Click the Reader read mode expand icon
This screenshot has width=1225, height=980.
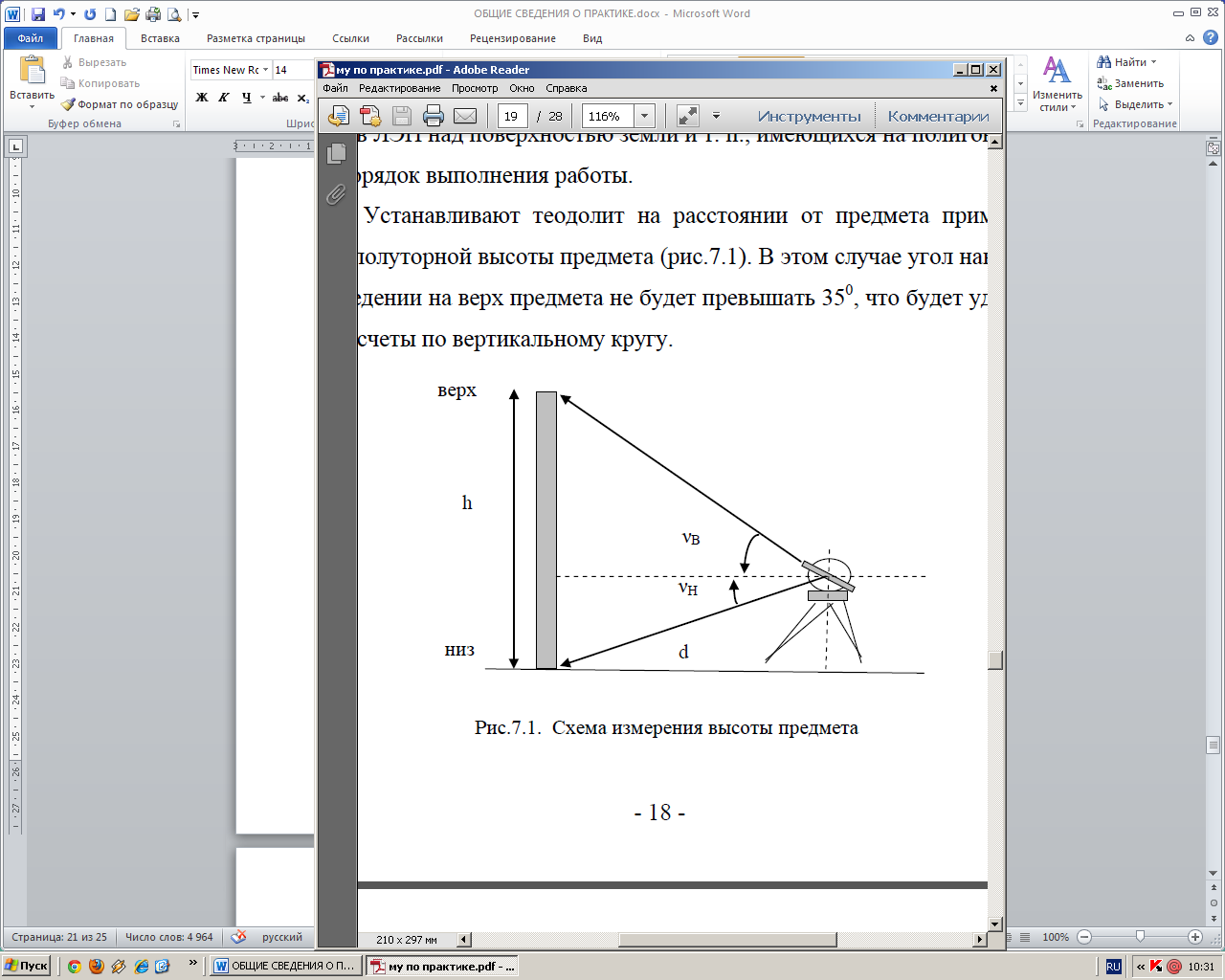coord(687,116)
